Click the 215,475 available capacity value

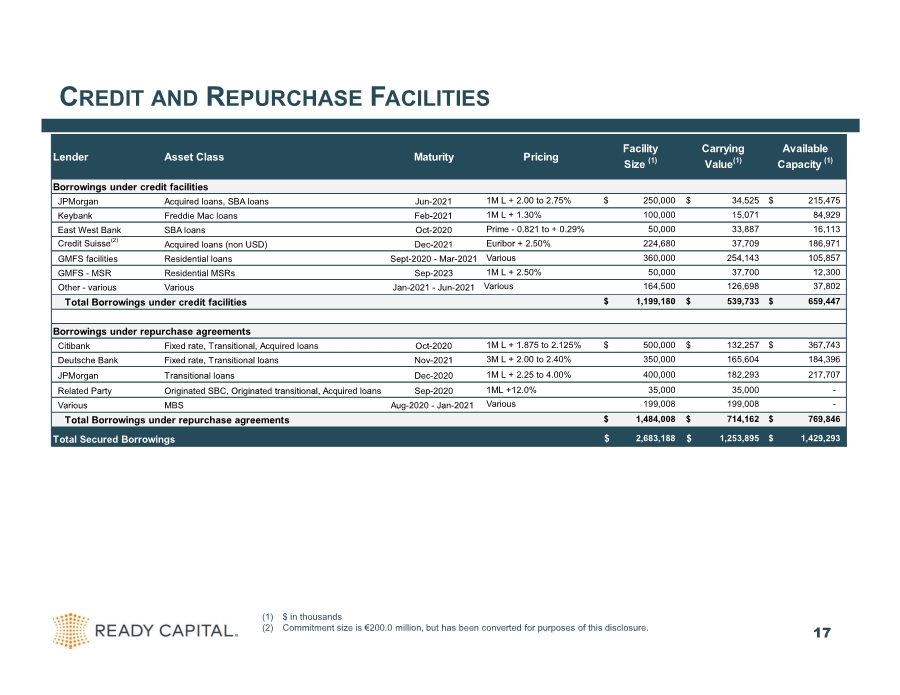(824, 201)
